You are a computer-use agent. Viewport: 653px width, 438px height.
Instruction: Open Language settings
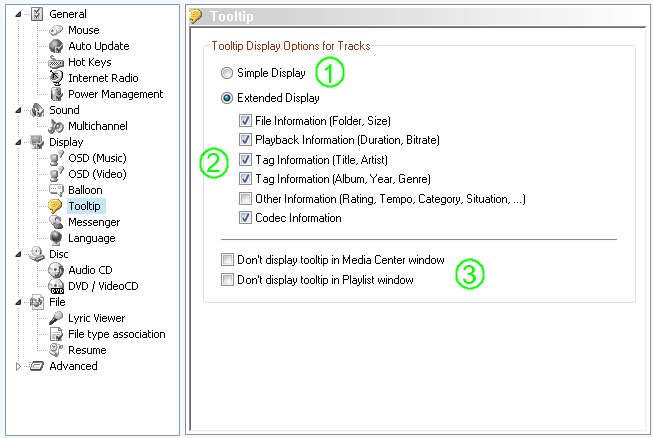point(92,238)
